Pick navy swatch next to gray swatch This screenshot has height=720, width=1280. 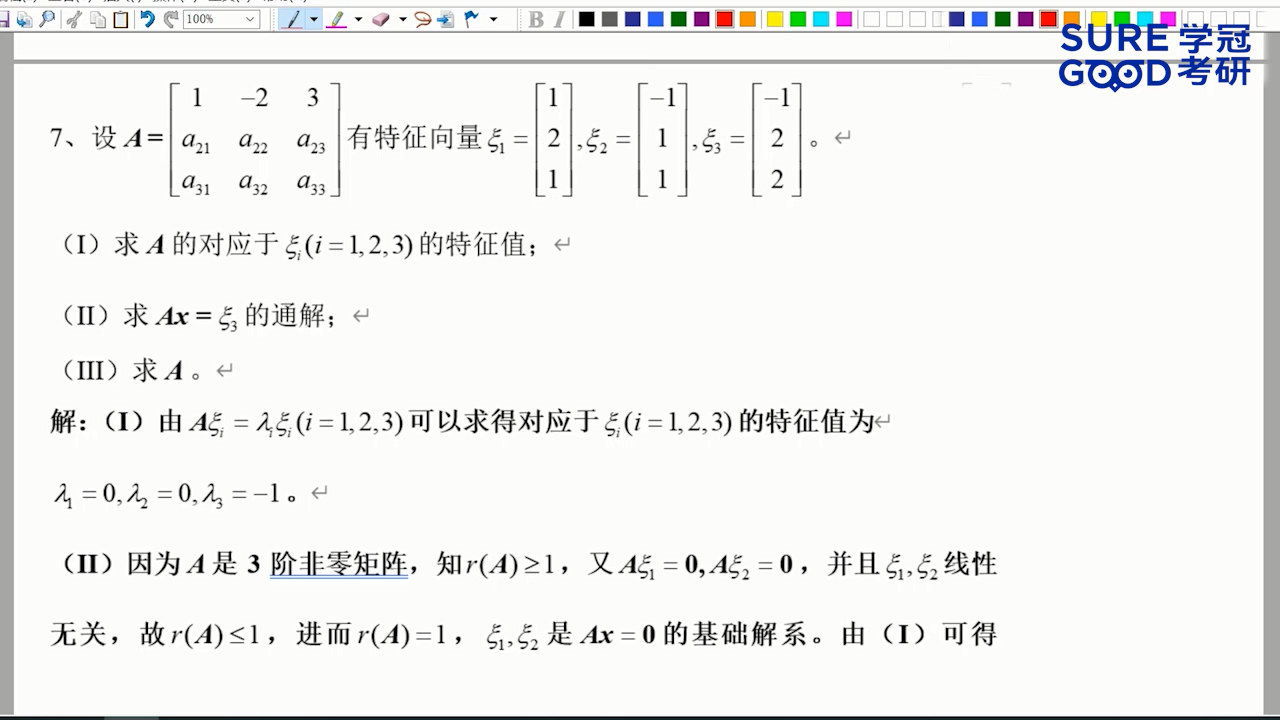click(x=632, y=19)
